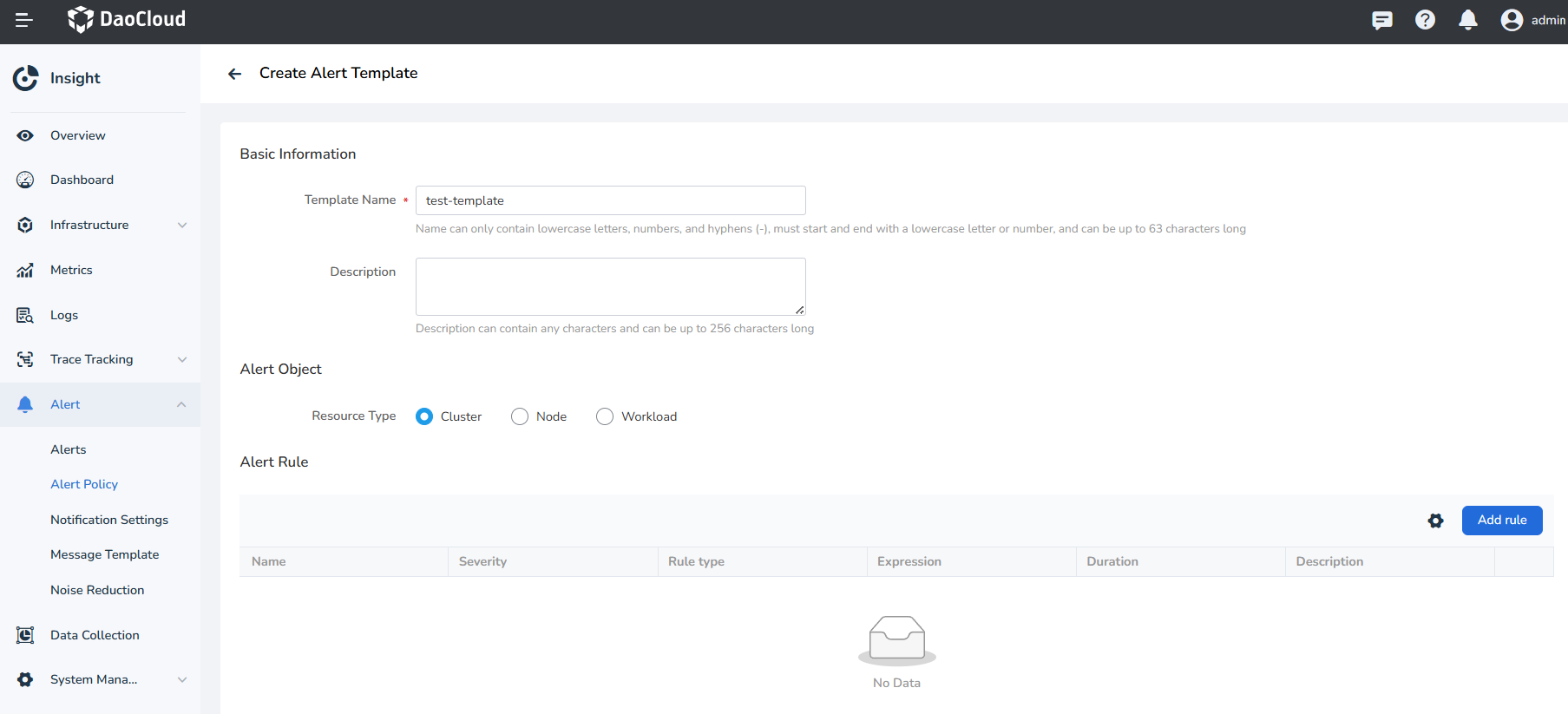The height and width of the screenshot is (714, 1568).
Task: Click into the Description text area
Action: (x=610, y=286)
